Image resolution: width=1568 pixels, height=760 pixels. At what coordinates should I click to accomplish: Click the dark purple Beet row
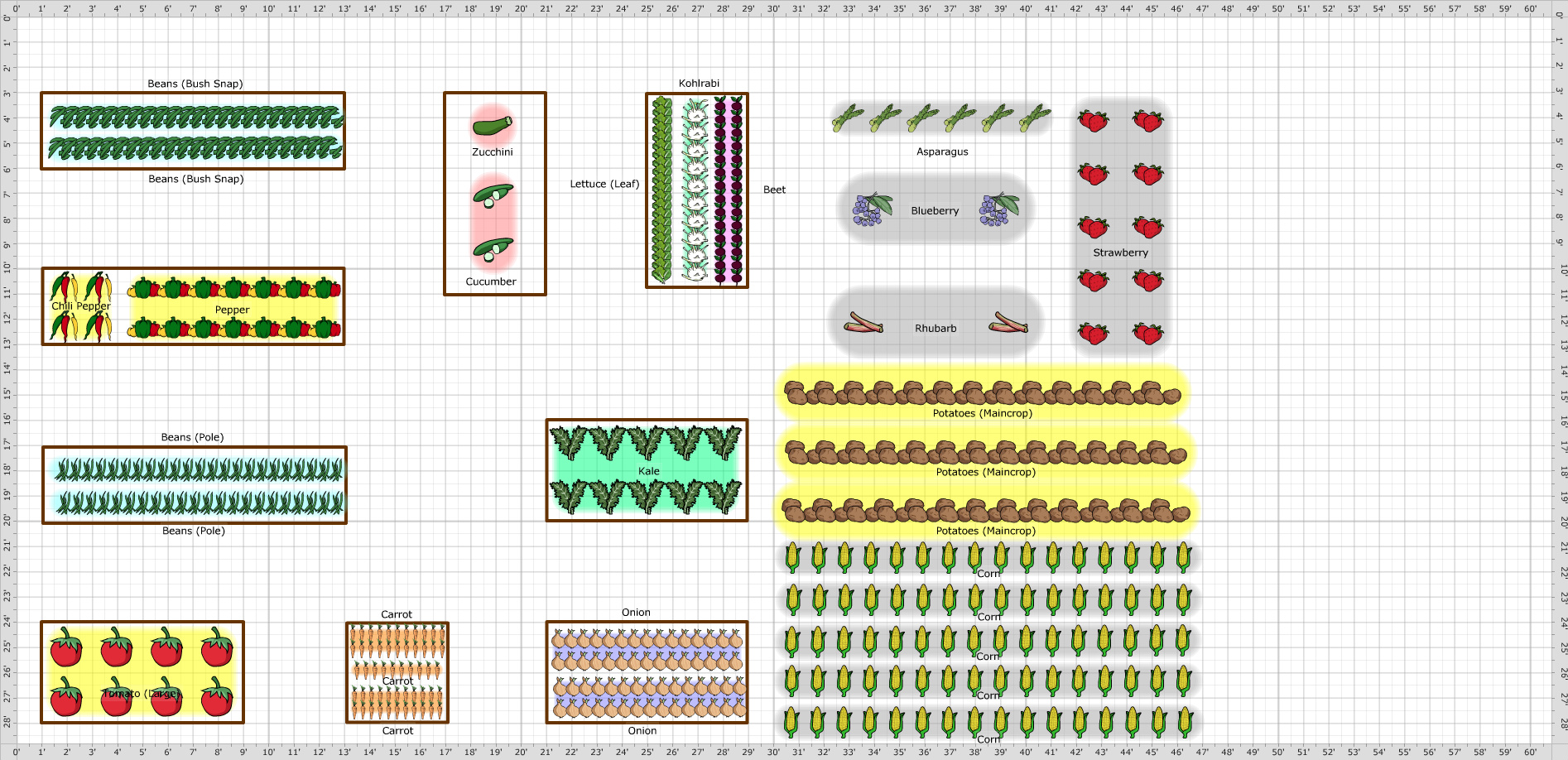[728, 190]
